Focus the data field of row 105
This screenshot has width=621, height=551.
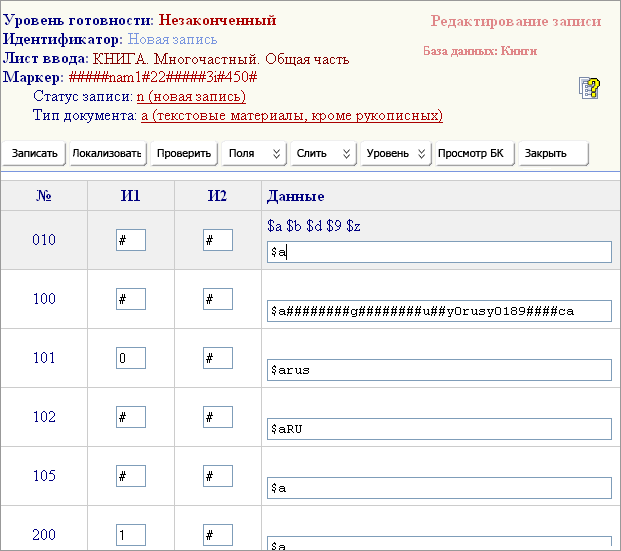[439, 488]
